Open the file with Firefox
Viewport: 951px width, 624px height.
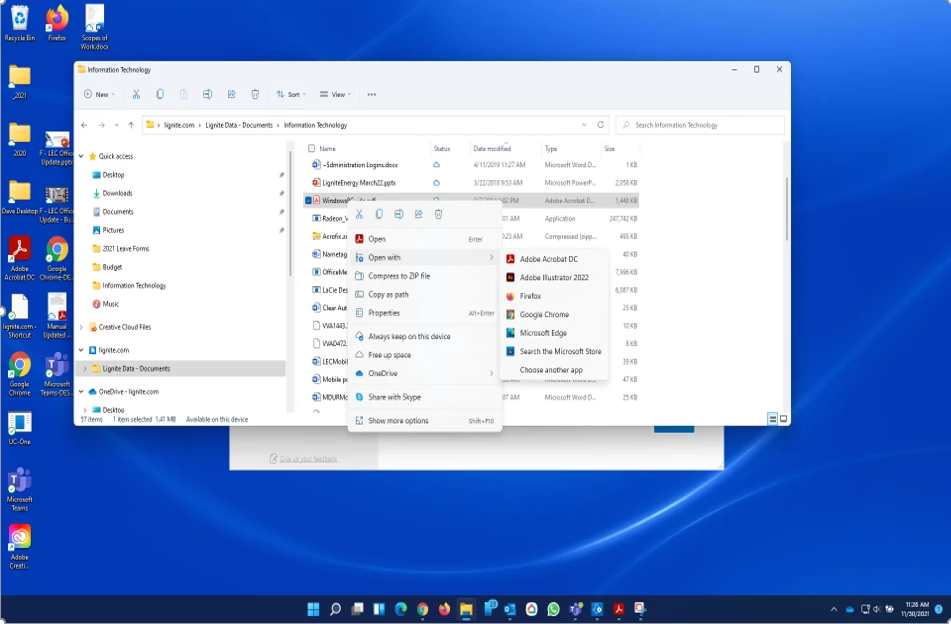(x=554, y=296)
